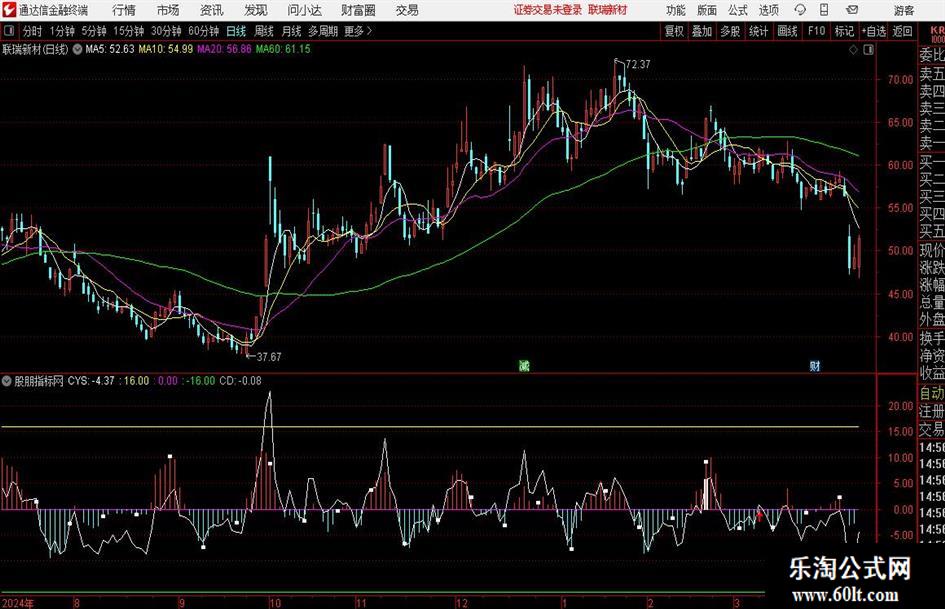Viewport: 945px width, 609px height.
Task: Open the 交易 menu
Action: [x=407, y=10]
